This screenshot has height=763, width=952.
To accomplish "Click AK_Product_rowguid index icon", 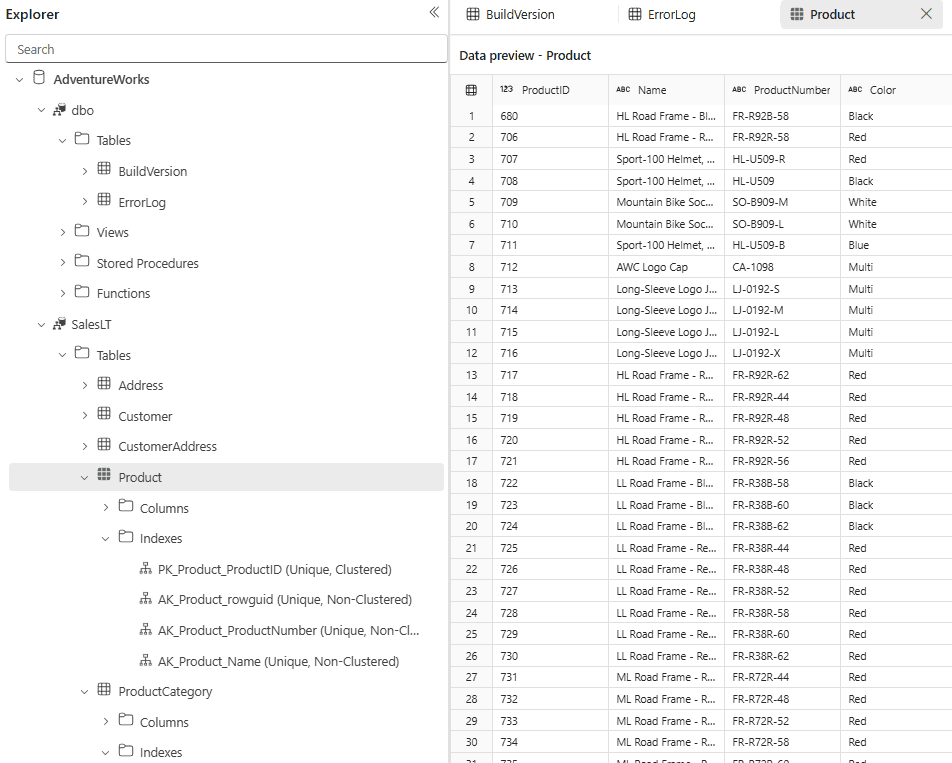I will [146, 599].
